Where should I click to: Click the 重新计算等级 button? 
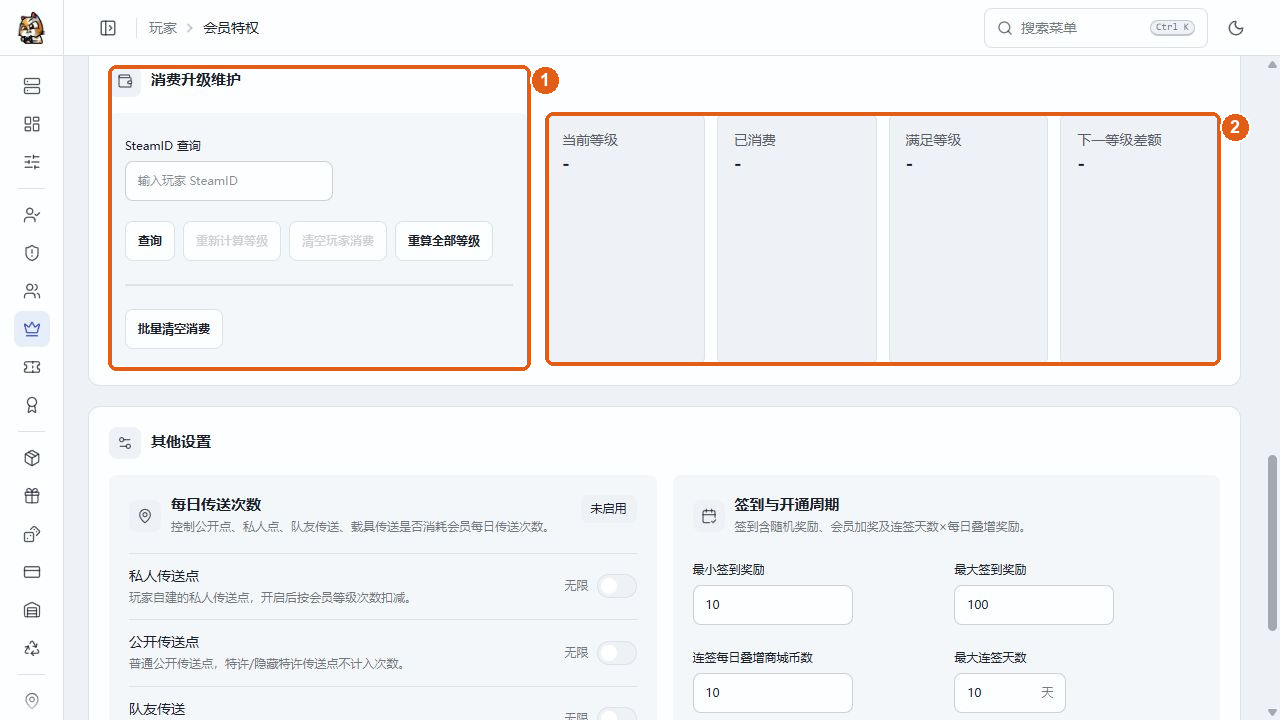click(232, 241)
